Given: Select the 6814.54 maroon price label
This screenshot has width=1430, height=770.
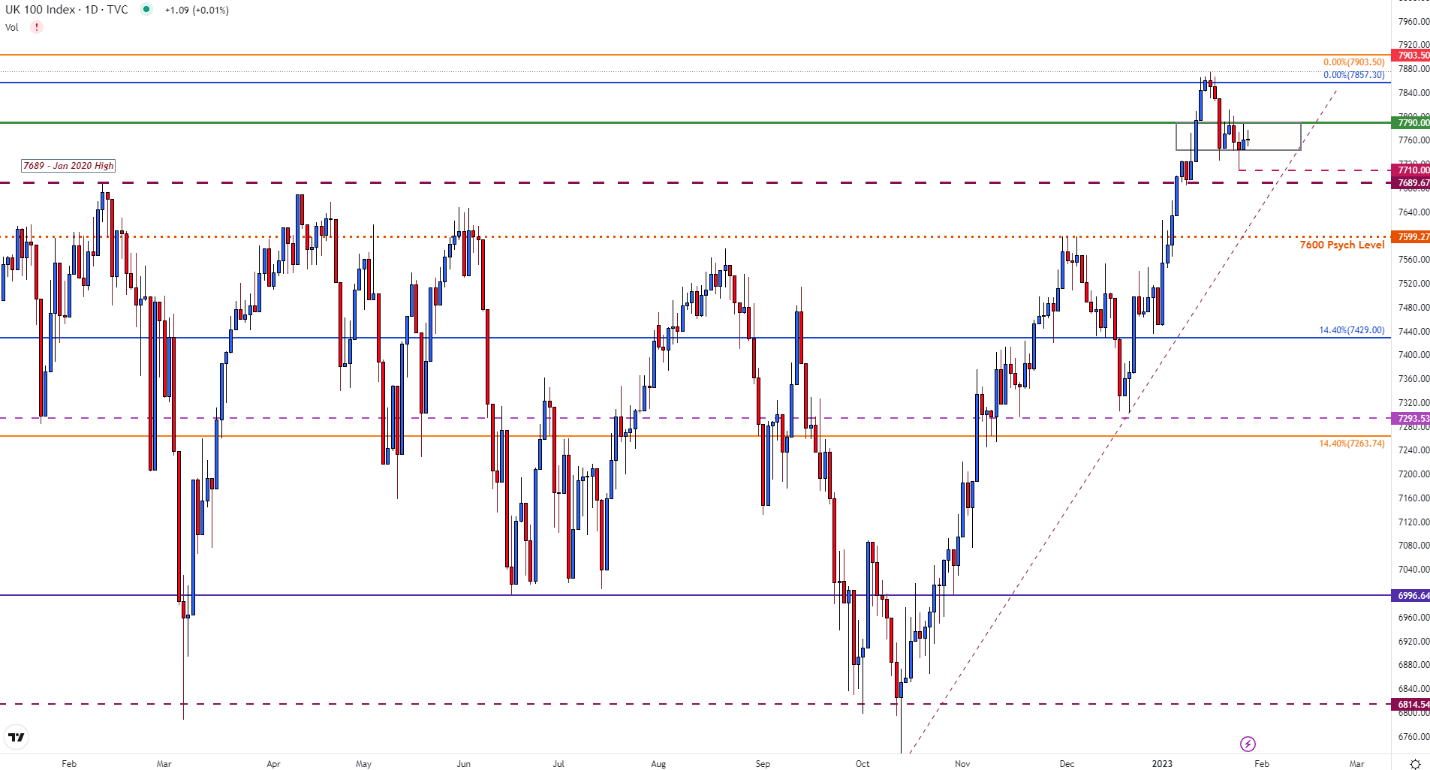Looking at the screenshot, I should 1411,704.
